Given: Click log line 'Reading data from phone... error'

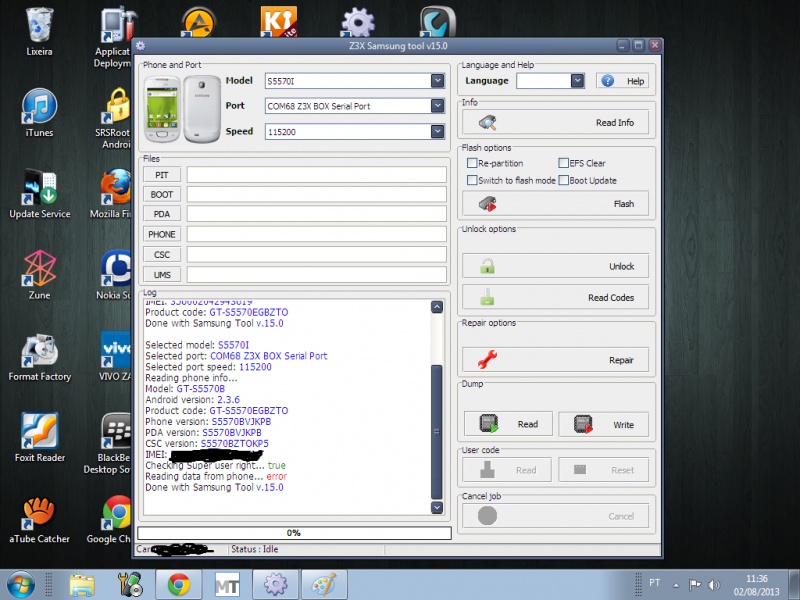Looking at the screenshot, I should tap(216, 476).
